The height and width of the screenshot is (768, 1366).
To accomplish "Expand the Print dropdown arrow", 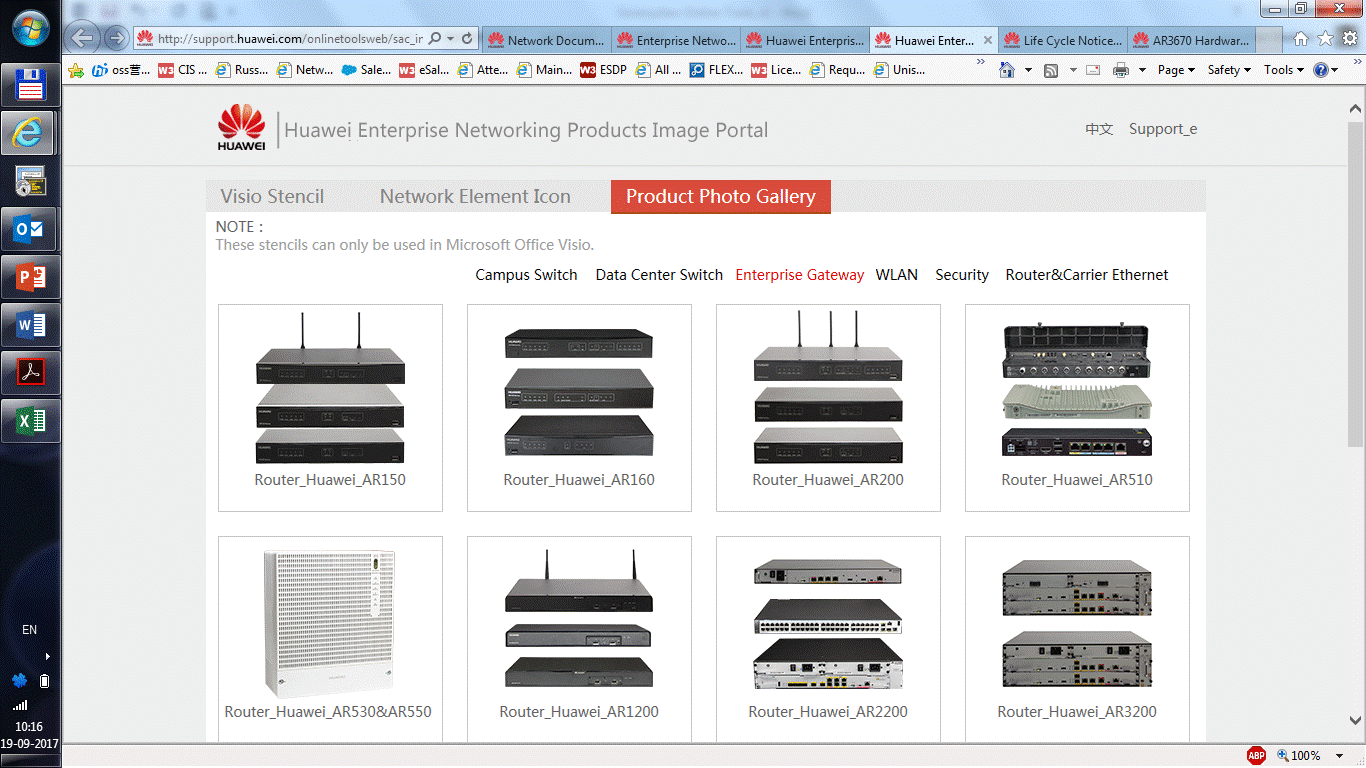I will 1142,70.
